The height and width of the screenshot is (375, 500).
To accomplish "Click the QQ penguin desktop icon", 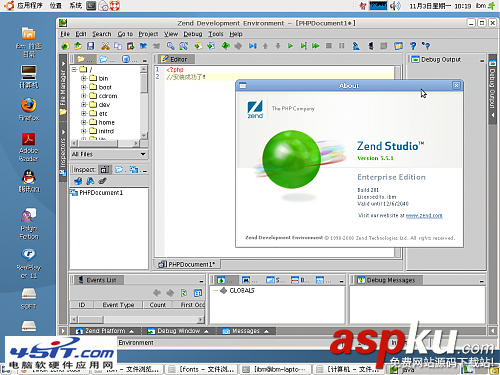I will coord(29,181).
